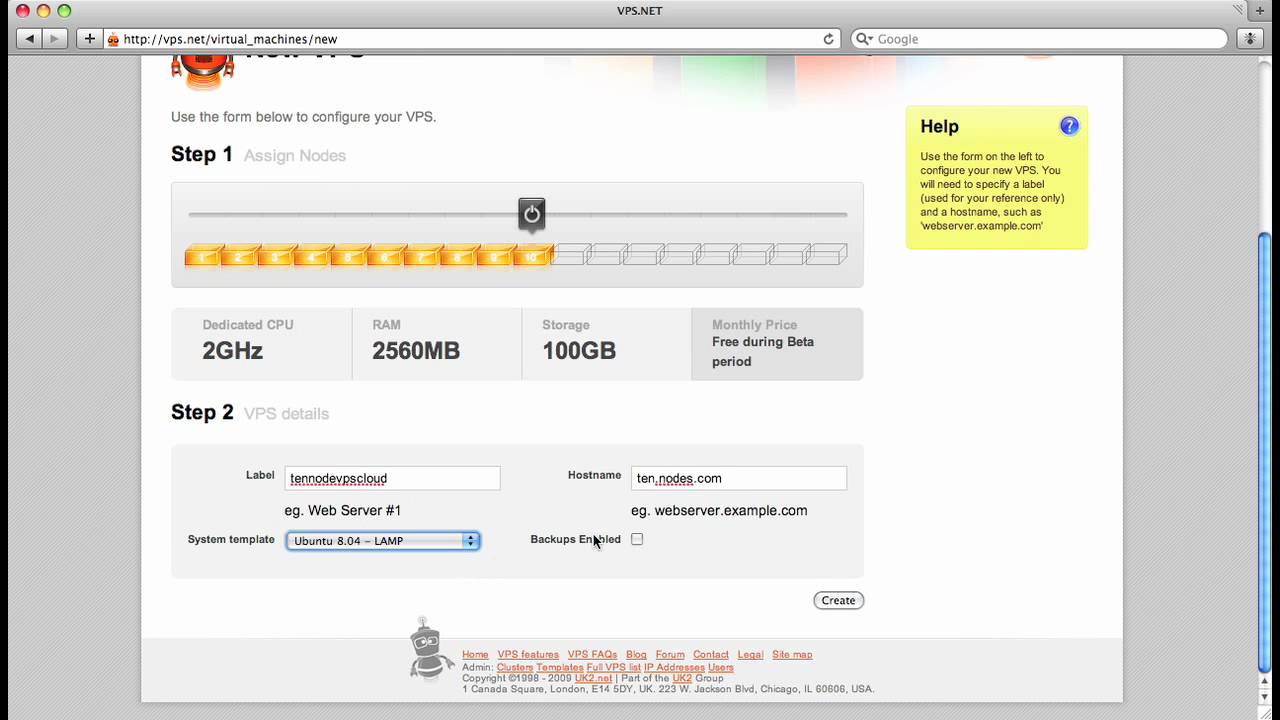
Task: Open the Site map footer link
Action: tap(792, 654)
